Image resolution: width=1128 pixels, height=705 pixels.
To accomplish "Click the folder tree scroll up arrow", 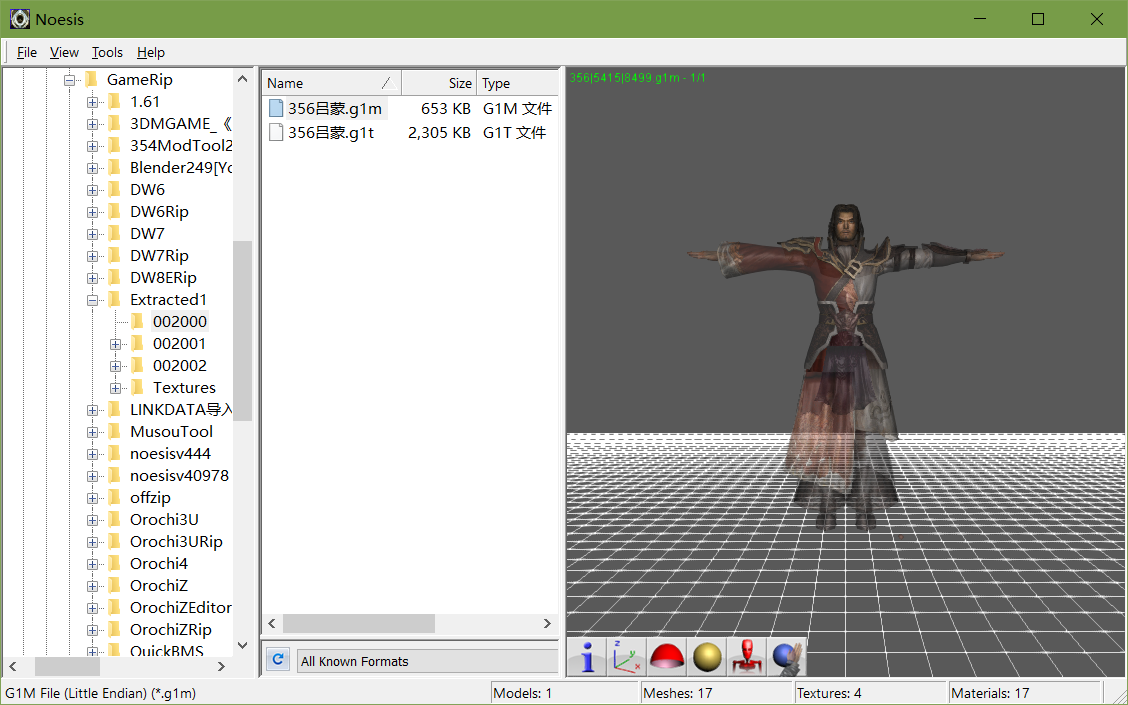I will 242,79.
